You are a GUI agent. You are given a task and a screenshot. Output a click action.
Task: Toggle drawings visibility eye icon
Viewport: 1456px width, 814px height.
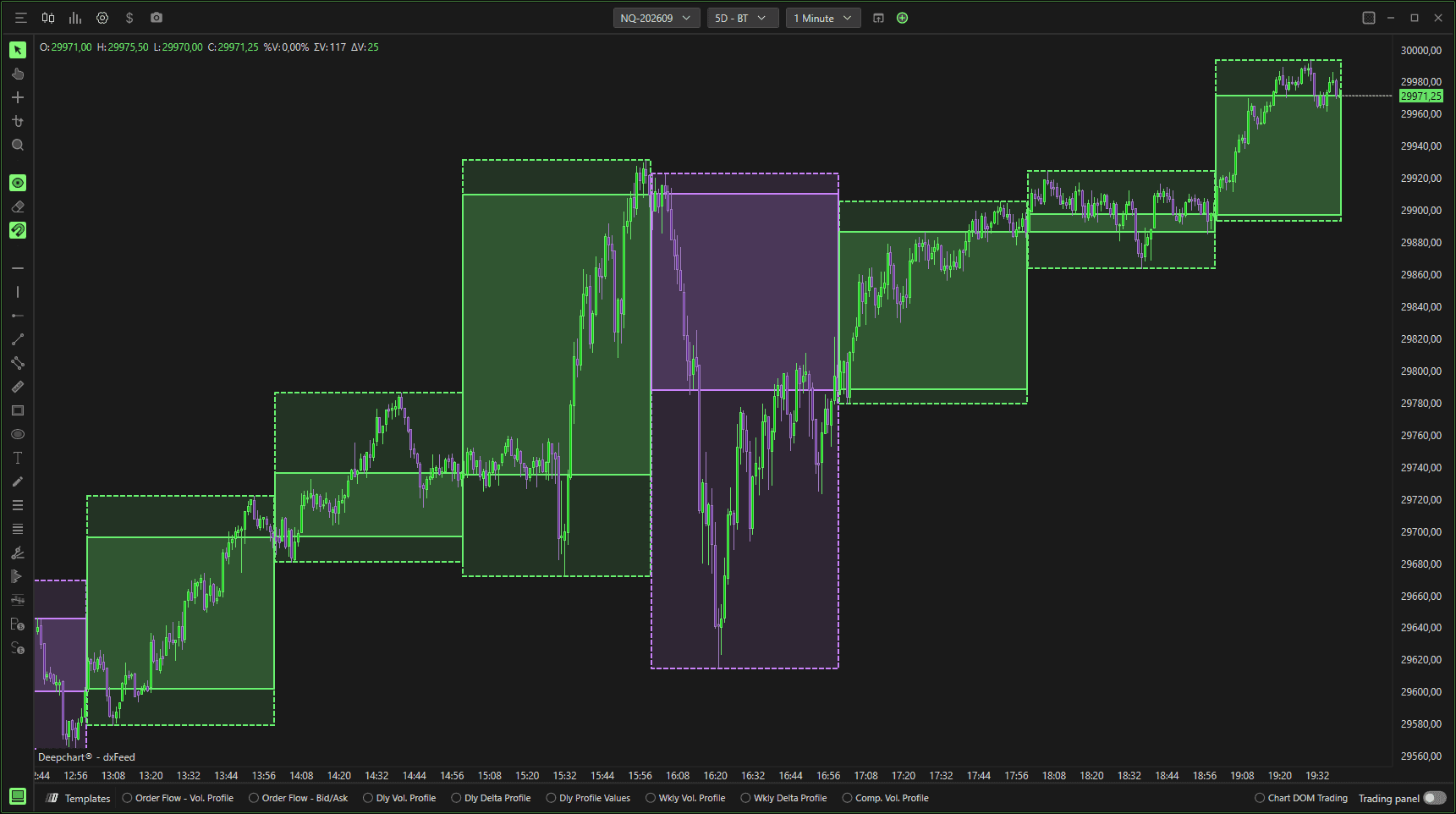[x=18, y=183]
